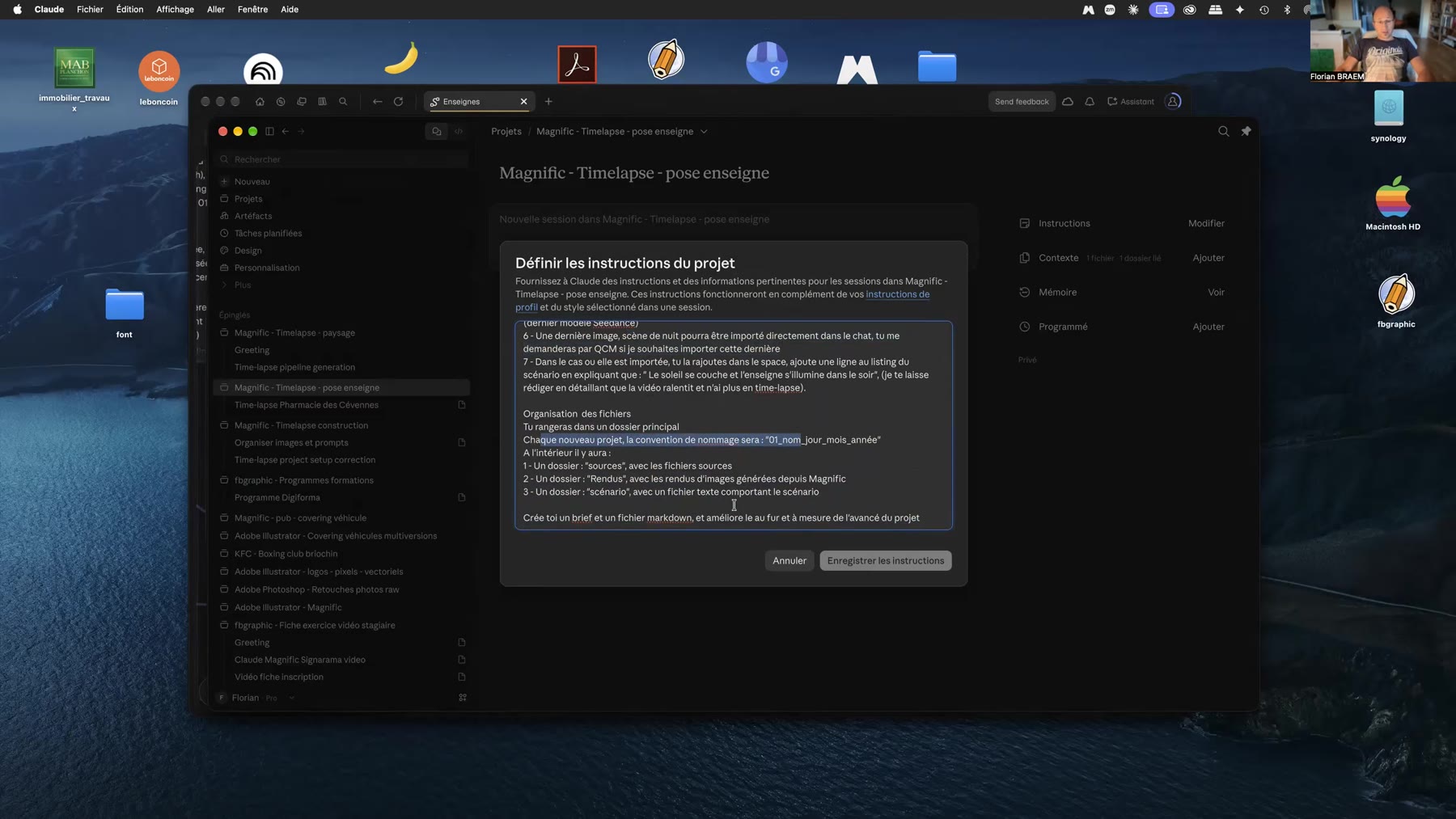Open Adobe Photoshop - Retouches photos raw project
Image resolution: width=1456 pixels, height=819 pixels.
(316, 589)
